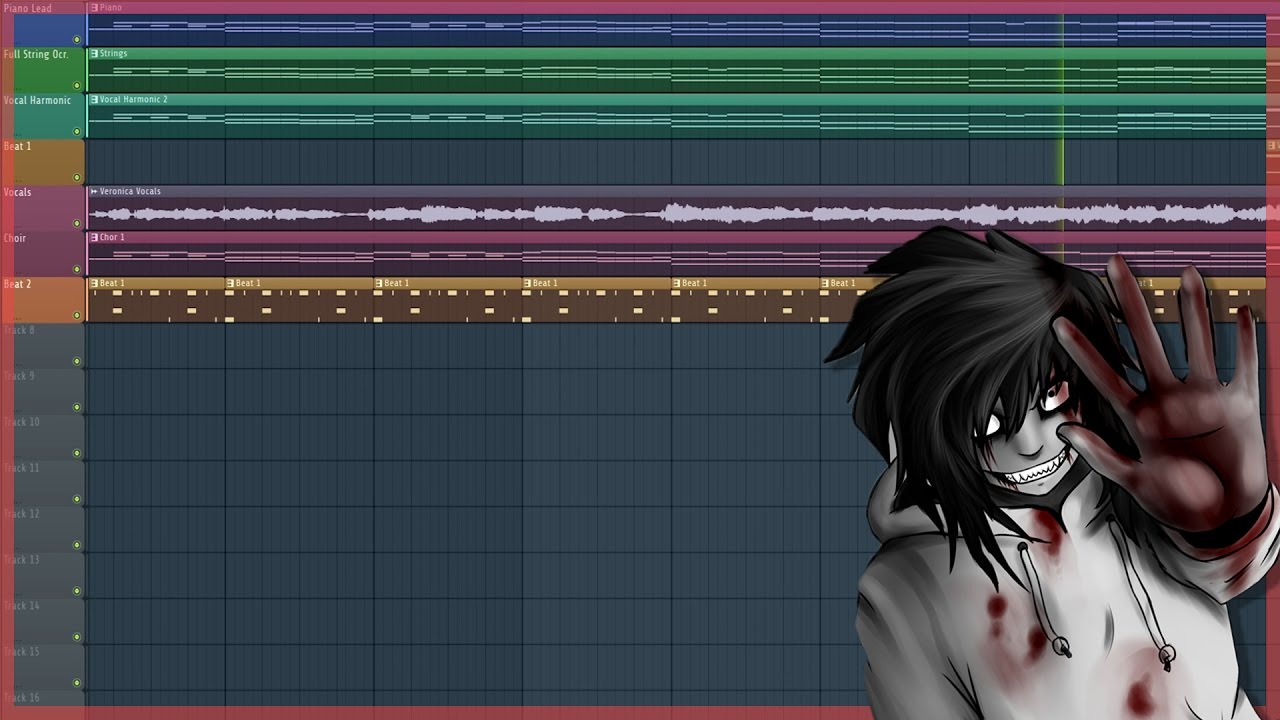
Task: Open the Piano clip menu icon
Action: tap(94, 8)
